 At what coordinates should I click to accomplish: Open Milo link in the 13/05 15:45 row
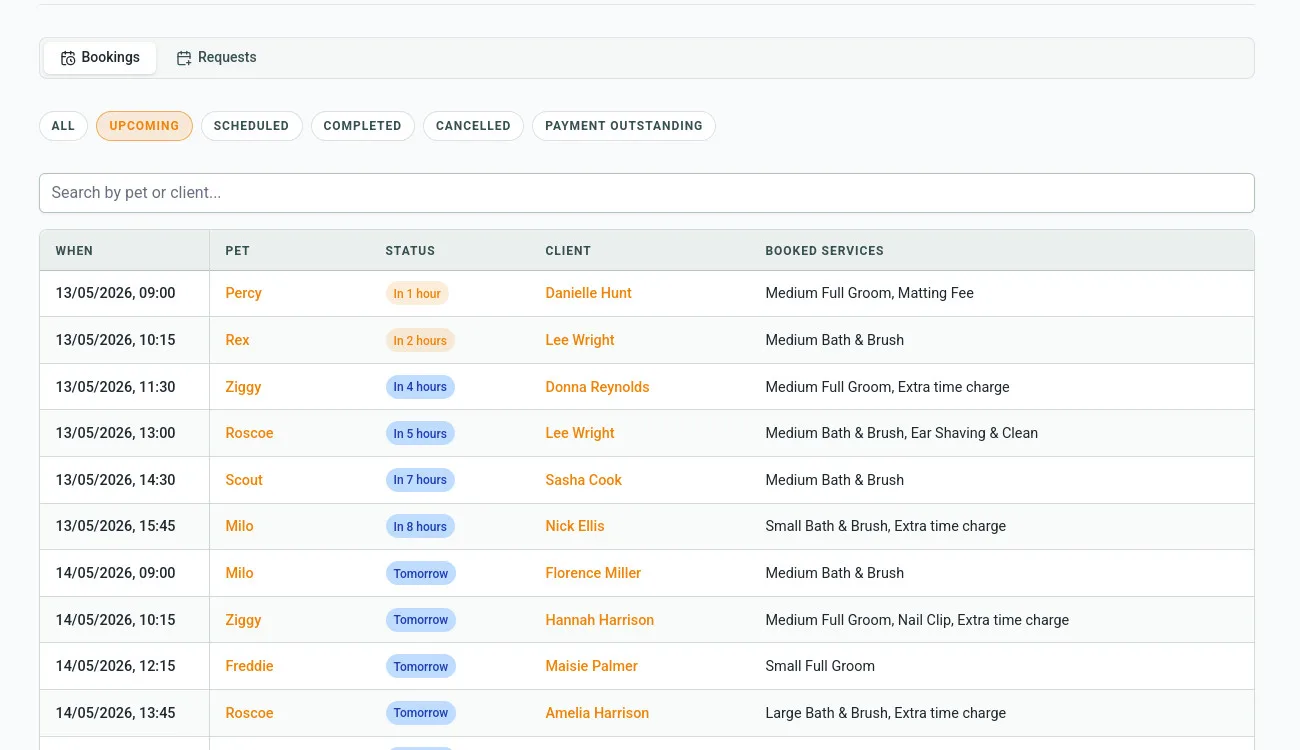(x=240, y=526)
